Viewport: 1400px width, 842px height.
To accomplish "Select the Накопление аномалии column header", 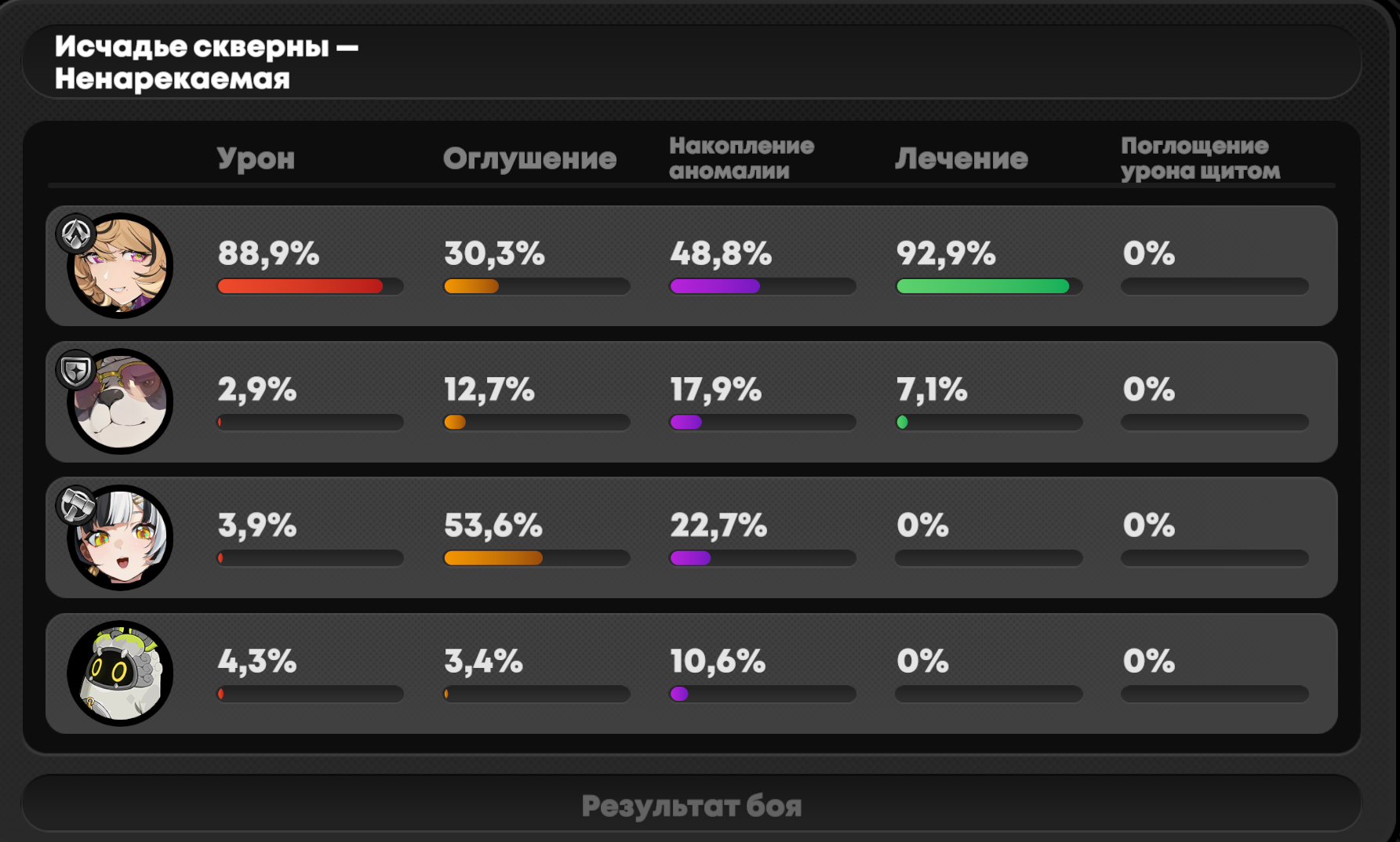I will 741,158.
